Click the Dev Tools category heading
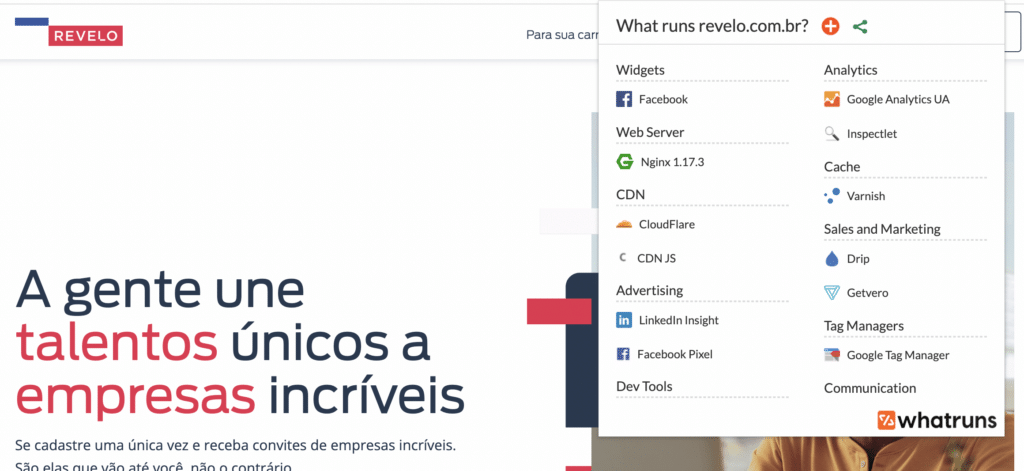 pyautogui.click(x=644, y=386)
